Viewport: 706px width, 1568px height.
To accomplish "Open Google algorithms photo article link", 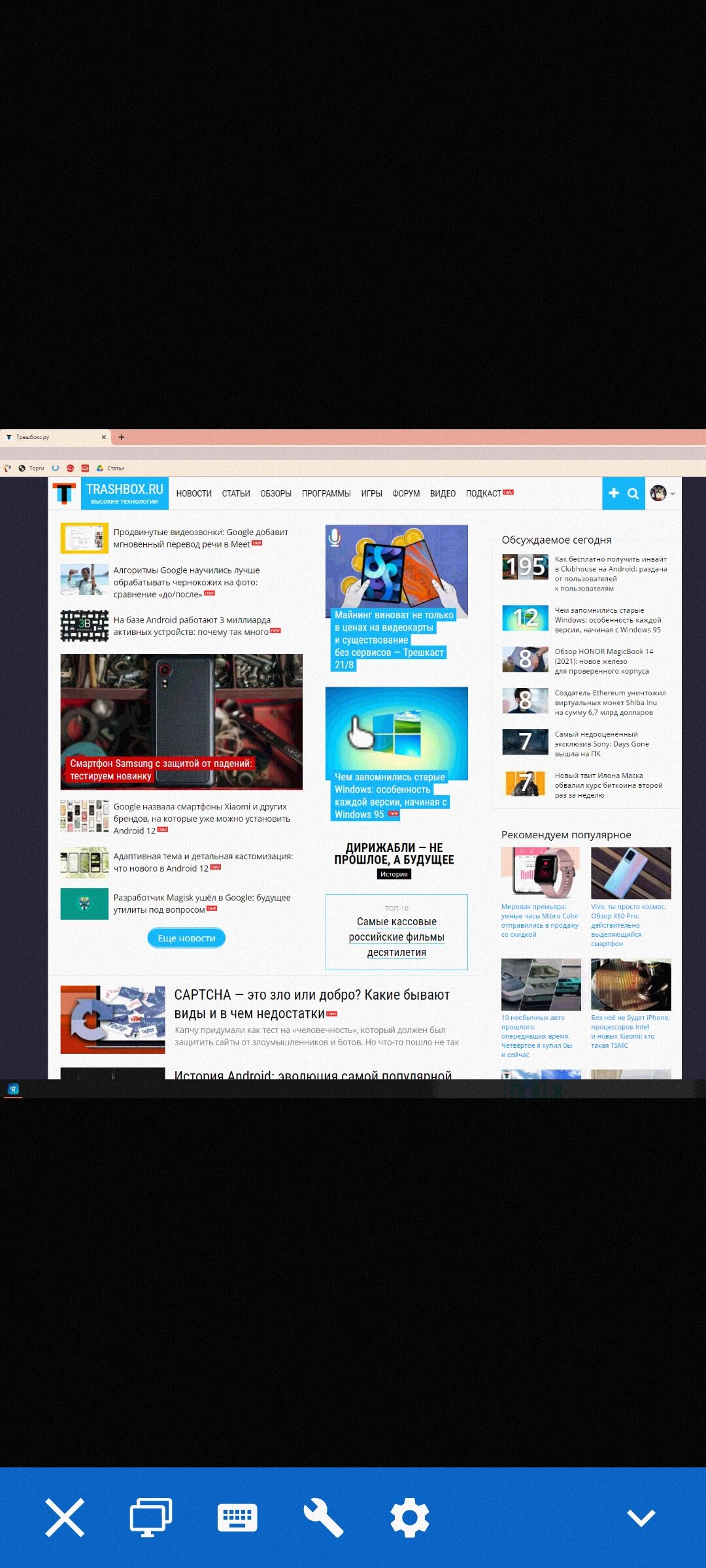I will (x=186, y=581).
